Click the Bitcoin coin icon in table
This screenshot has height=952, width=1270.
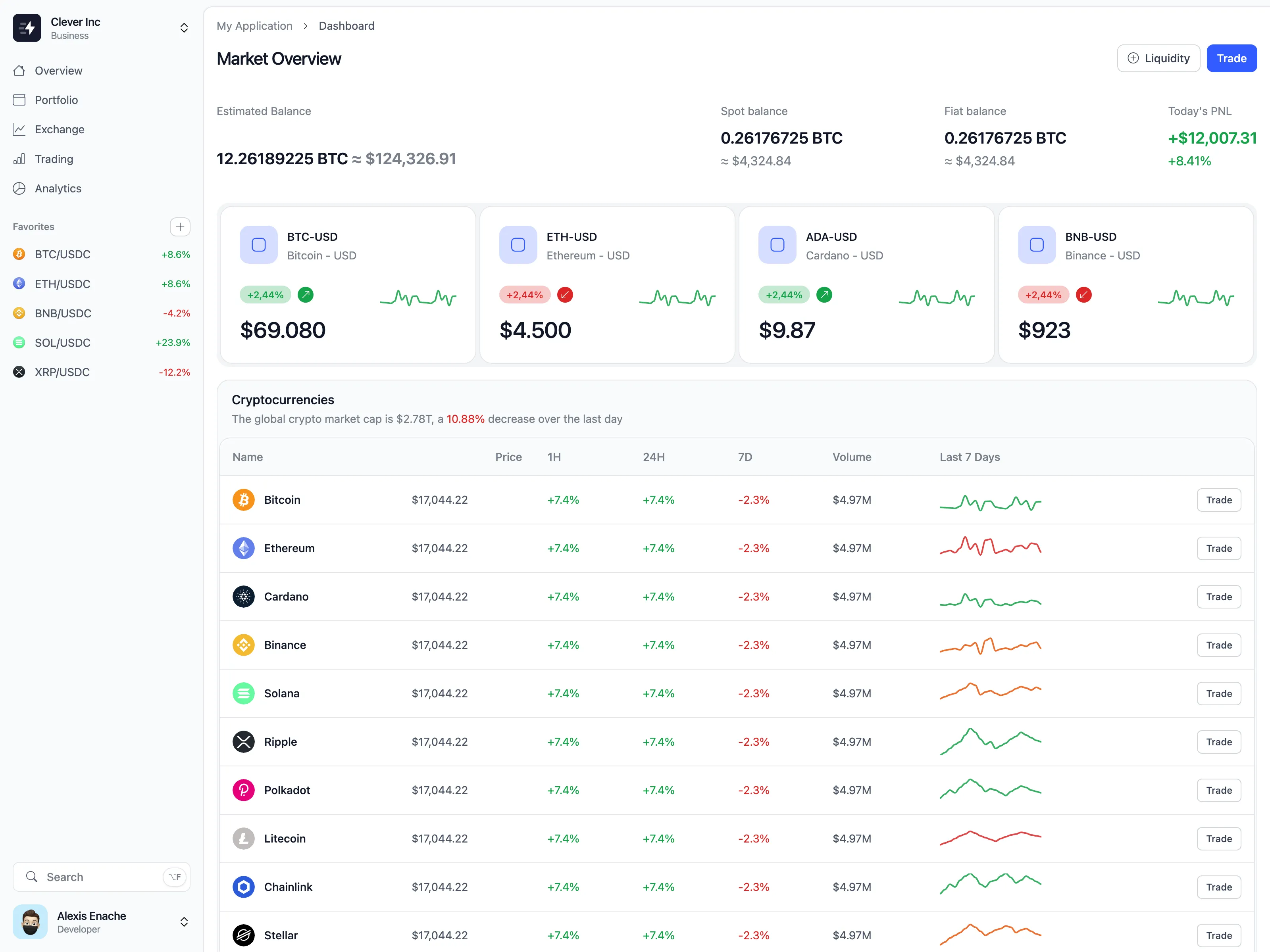[243, 500]
